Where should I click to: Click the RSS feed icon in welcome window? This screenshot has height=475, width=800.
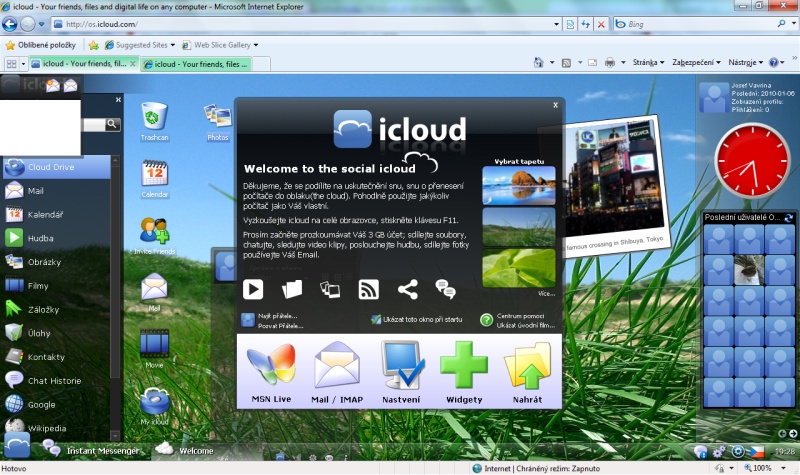pos(368,289)
